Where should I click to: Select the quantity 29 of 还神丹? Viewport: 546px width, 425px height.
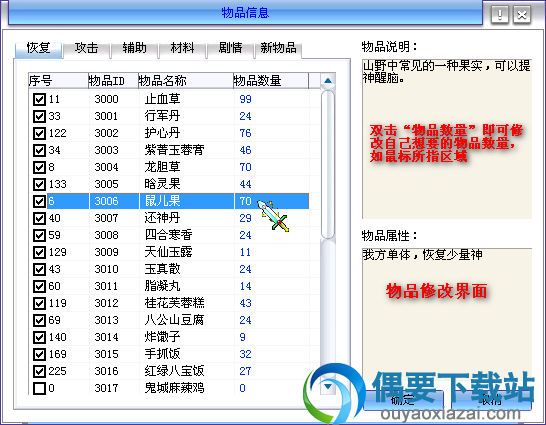click(245, 218)
